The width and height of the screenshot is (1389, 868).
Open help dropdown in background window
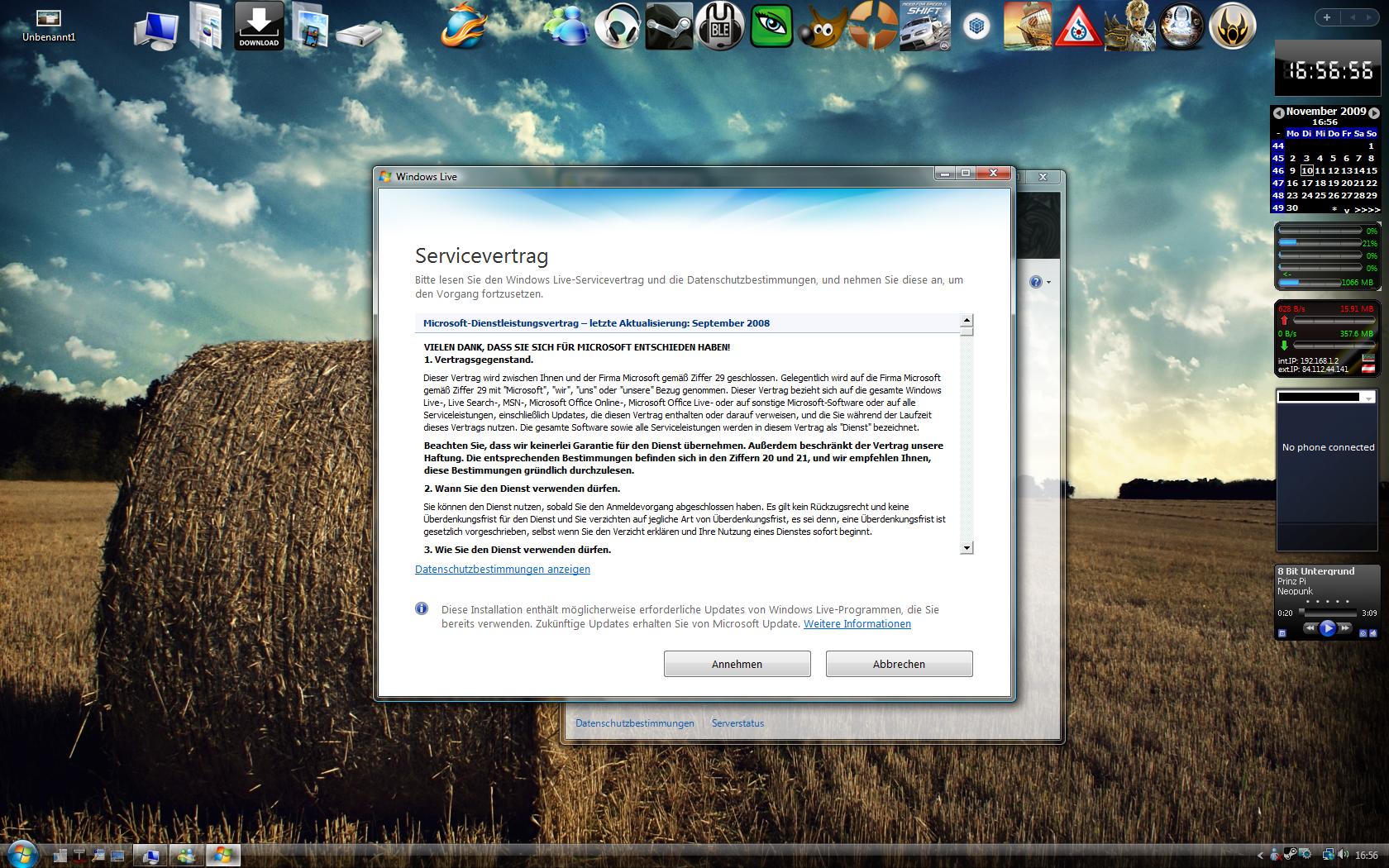[1040, 282]
